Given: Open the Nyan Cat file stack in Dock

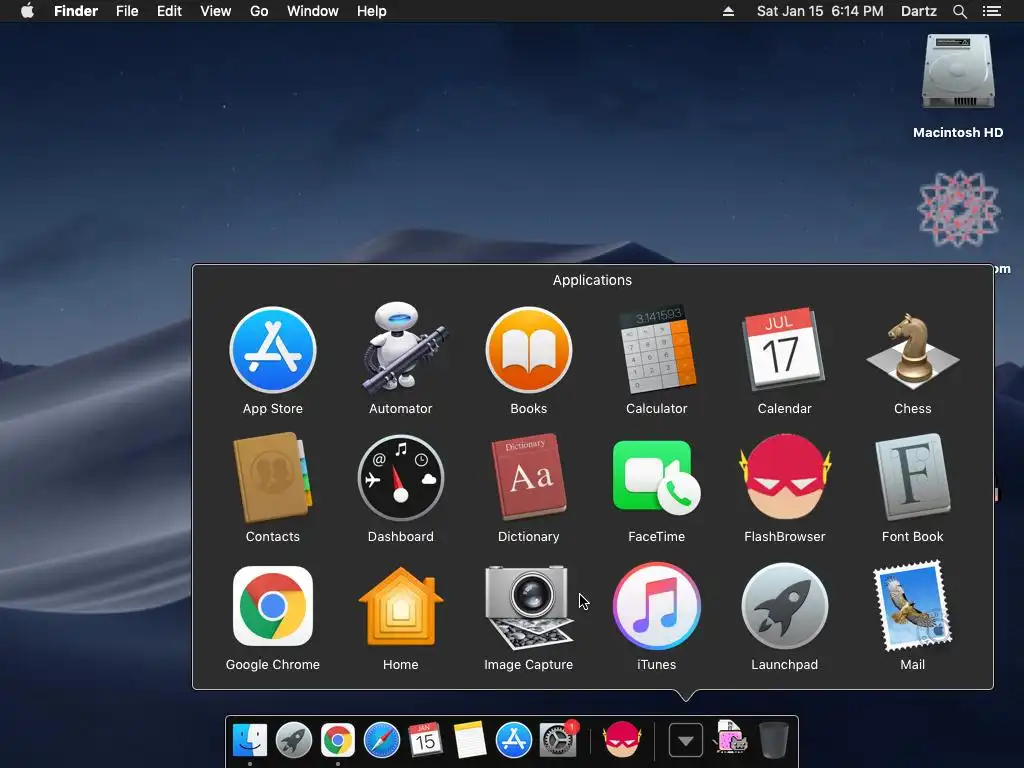Looking at the screenshot, I should (x=730, y=738).
